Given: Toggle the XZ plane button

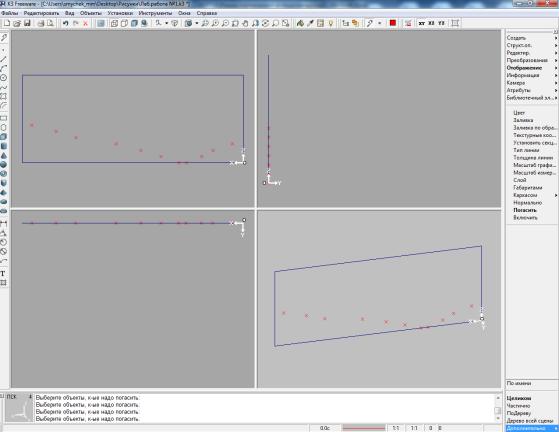Looking at the screenshot, I should (431, 23).
